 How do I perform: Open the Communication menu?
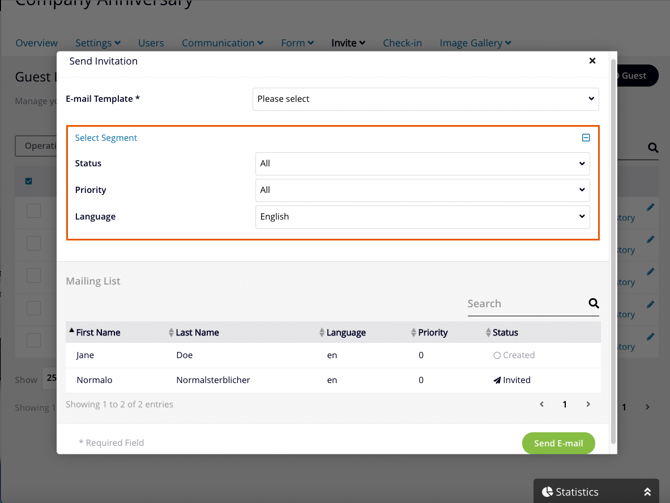(222, 43)
